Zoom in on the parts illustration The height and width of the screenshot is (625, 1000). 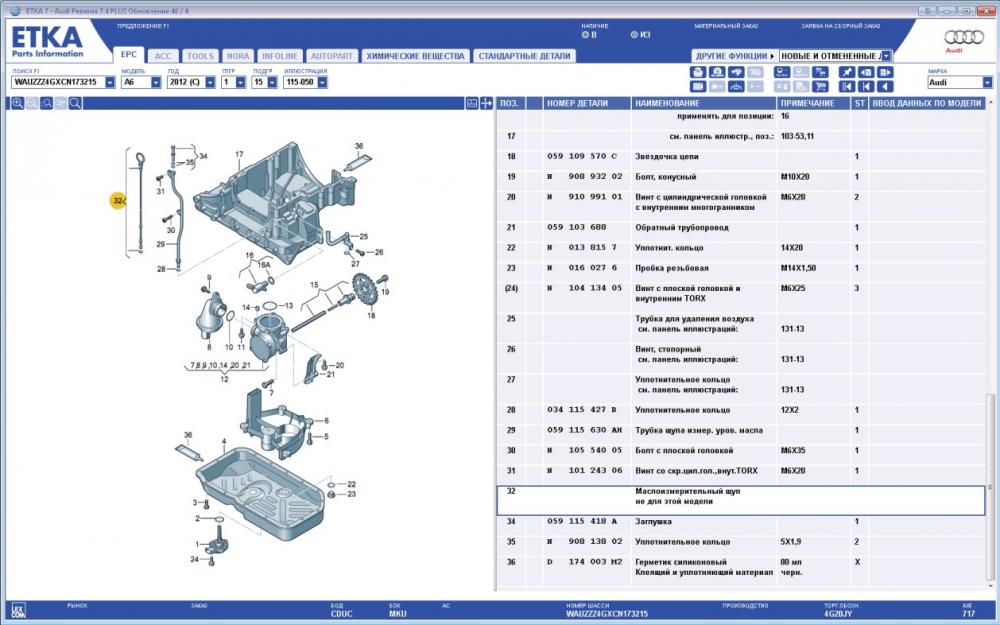(x=17, y=103)
